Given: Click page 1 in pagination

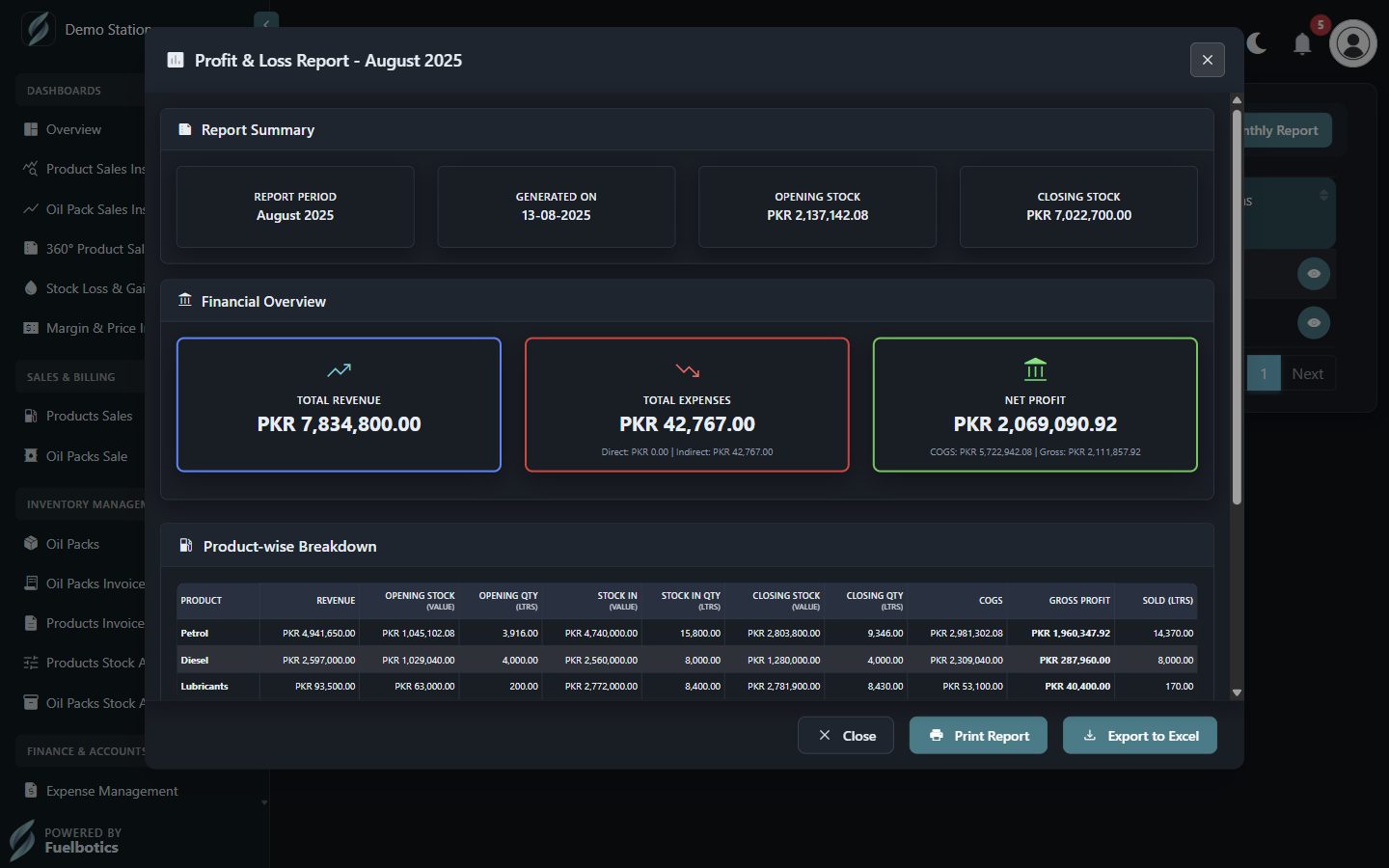Looking at the screenshot, I should 1263,374.
